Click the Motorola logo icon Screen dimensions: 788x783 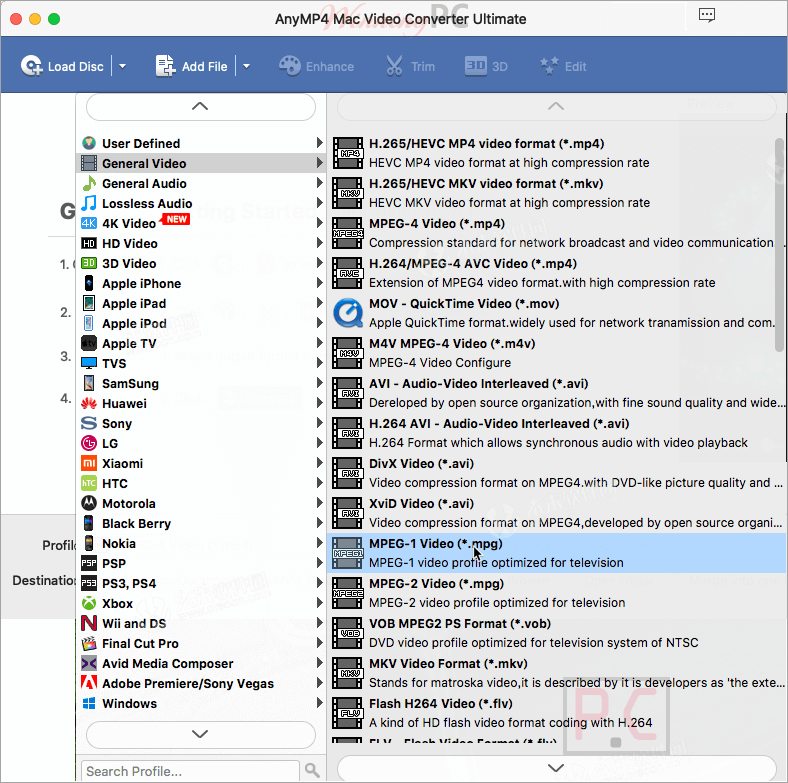[89, 503]
